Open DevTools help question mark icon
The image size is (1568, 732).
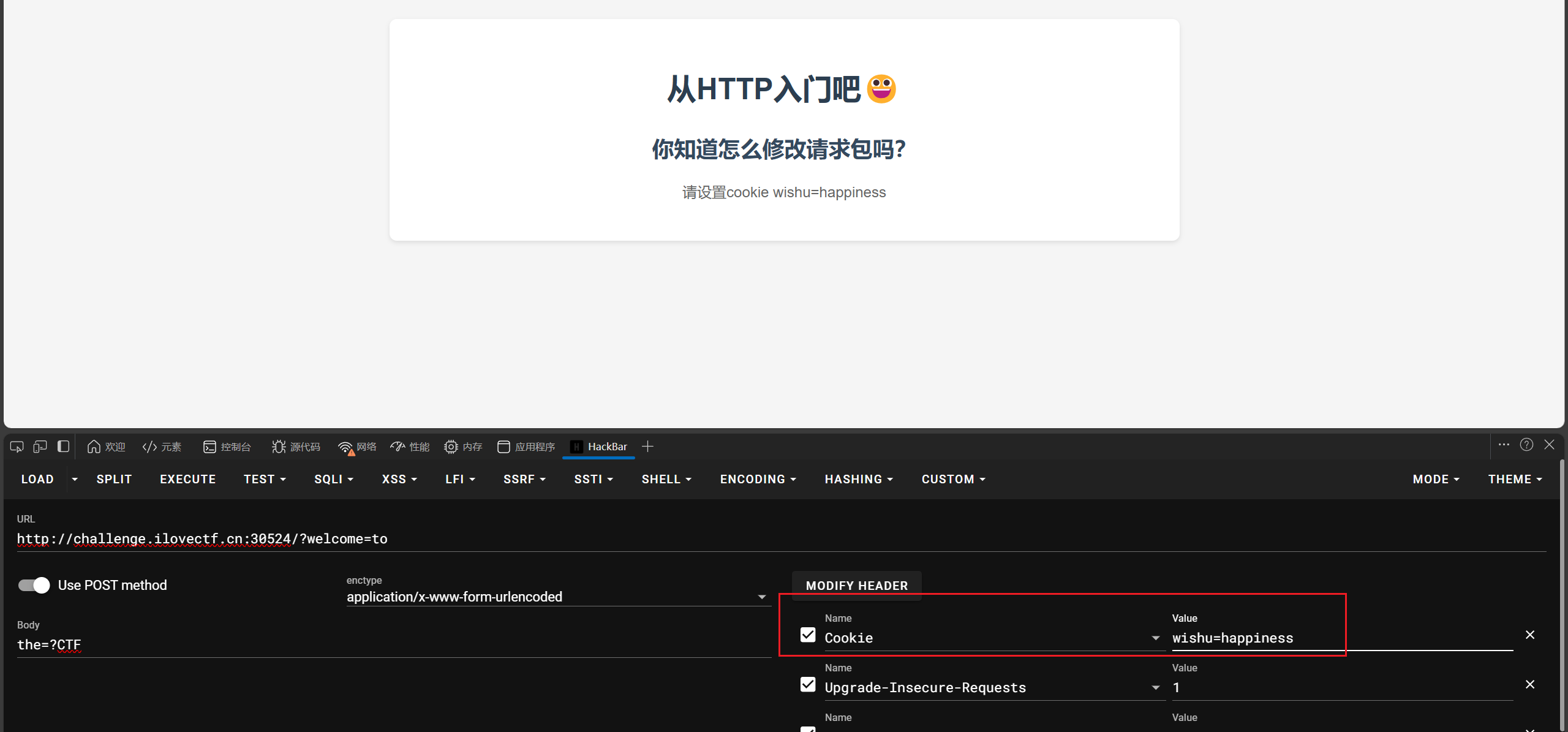[x=1526, y=445]
